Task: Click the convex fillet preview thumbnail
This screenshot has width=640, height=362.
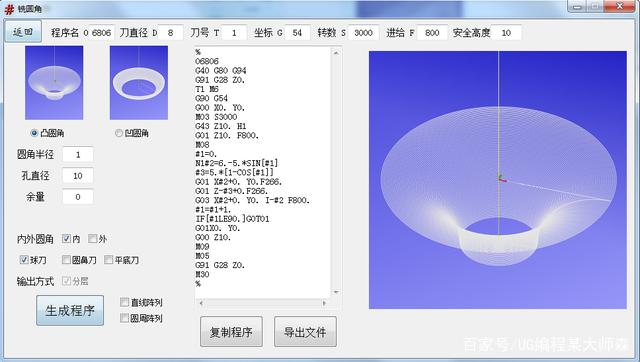Action: 54,83
